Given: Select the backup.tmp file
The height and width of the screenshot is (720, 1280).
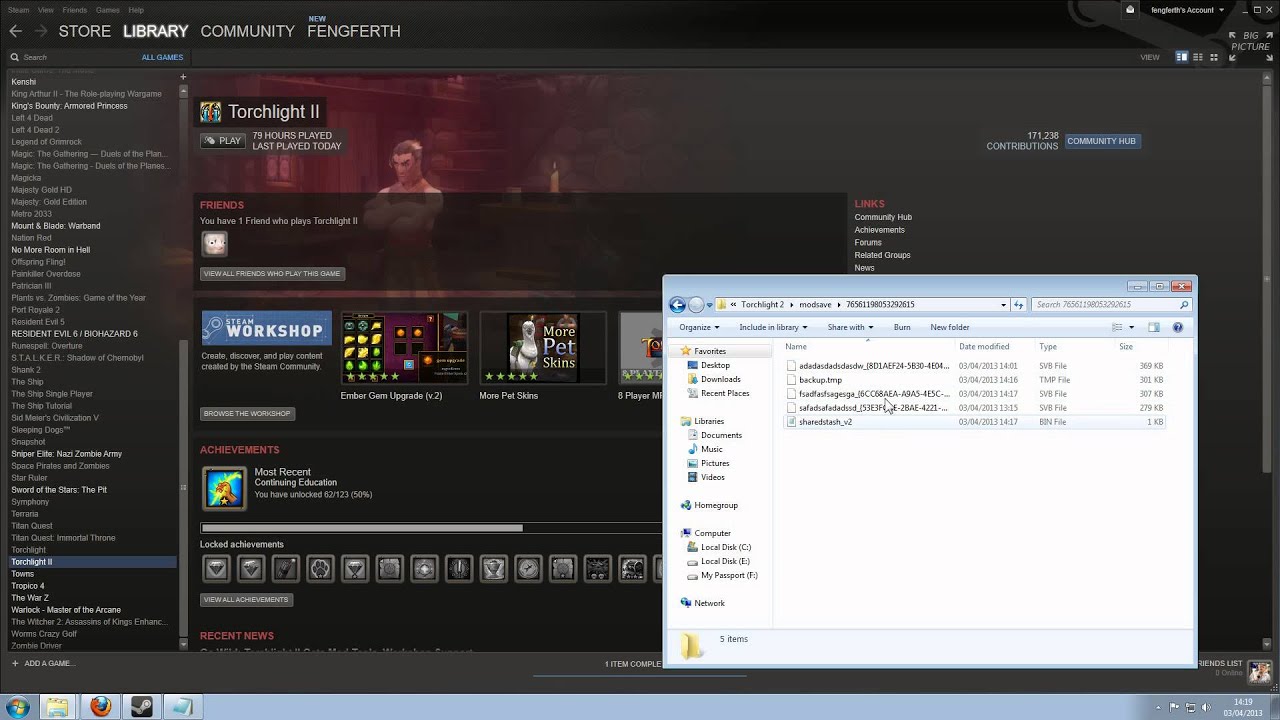Looking at the screenshot, I should point(820,380).
